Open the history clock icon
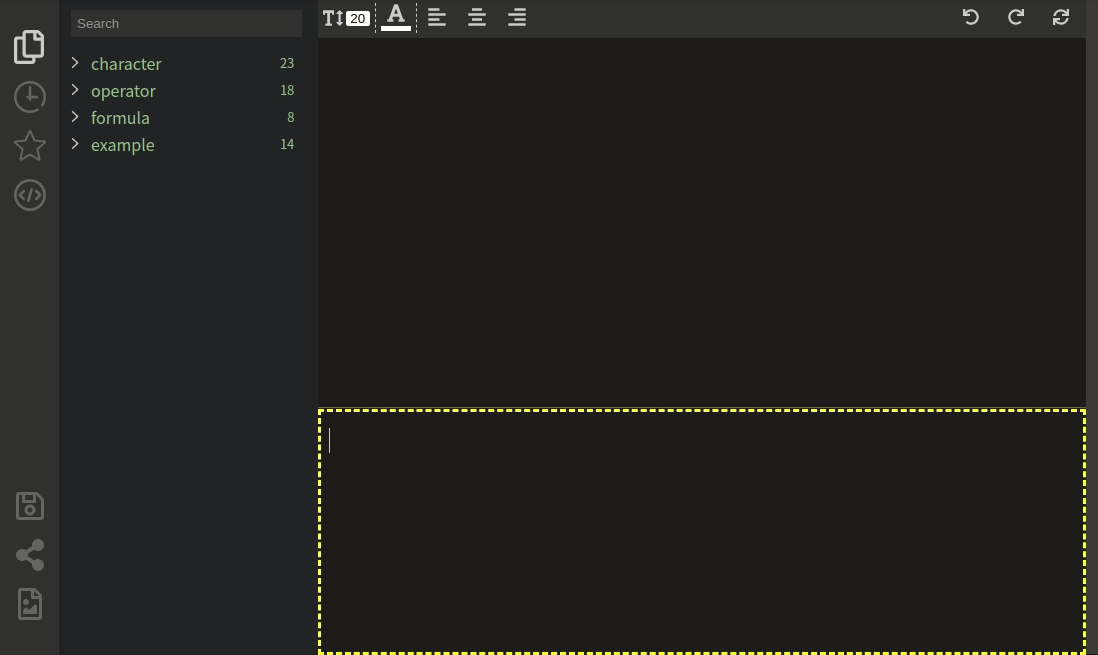The width and height of the screenshot is (1098, 655). (30, 97)
